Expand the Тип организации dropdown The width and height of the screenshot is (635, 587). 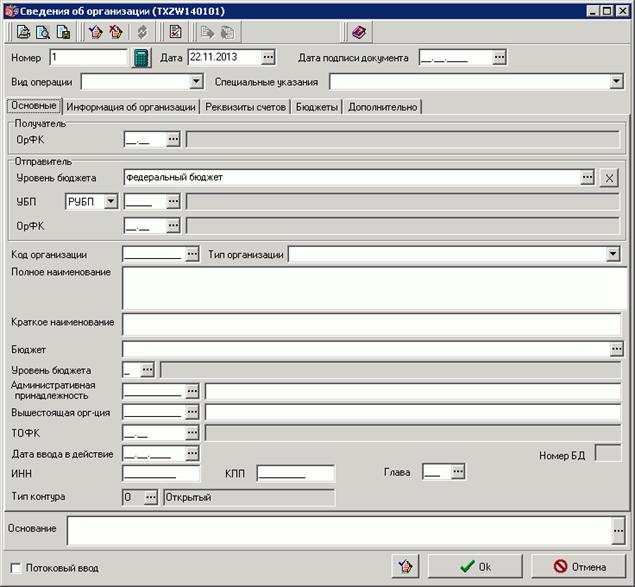(613, 254)
